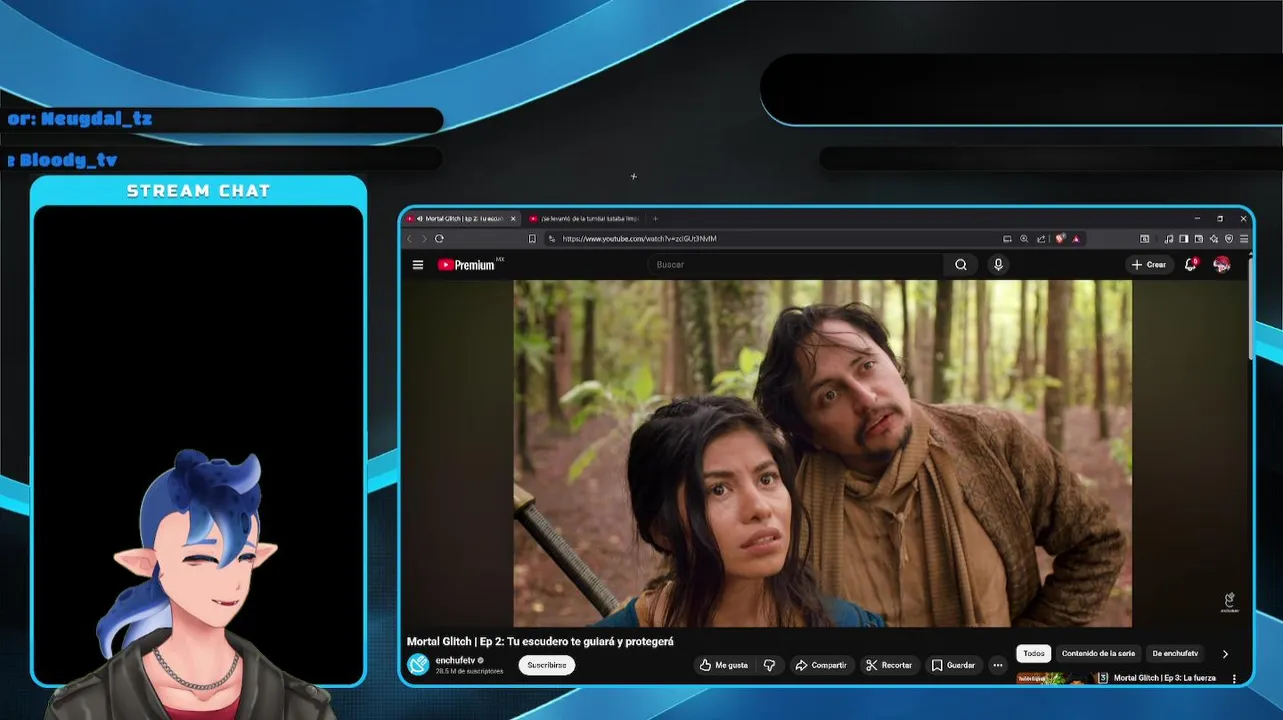The image size is (1283, 720).
Task: Select the Contenido de la serie chip
Action: pos(1098,654)
